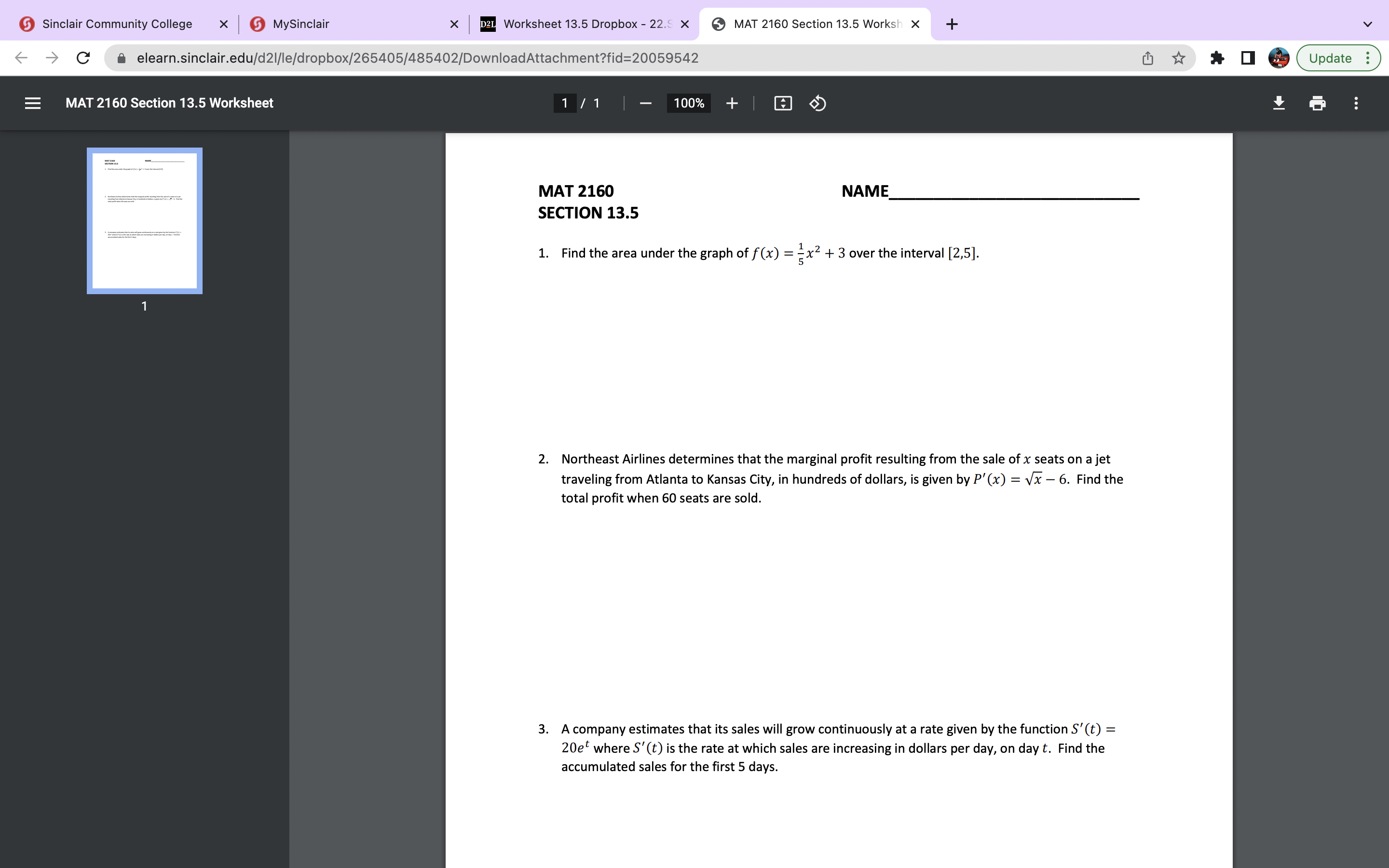Download the MAT 2160 worksheet PDF
Image resolution: width=1389 pixels, height=868 pixels.
(x=1279, y=103)
